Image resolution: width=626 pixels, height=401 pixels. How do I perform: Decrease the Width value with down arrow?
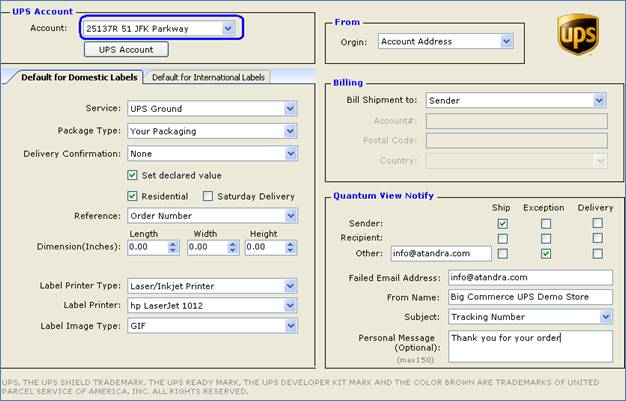click(x=233, y=250)
